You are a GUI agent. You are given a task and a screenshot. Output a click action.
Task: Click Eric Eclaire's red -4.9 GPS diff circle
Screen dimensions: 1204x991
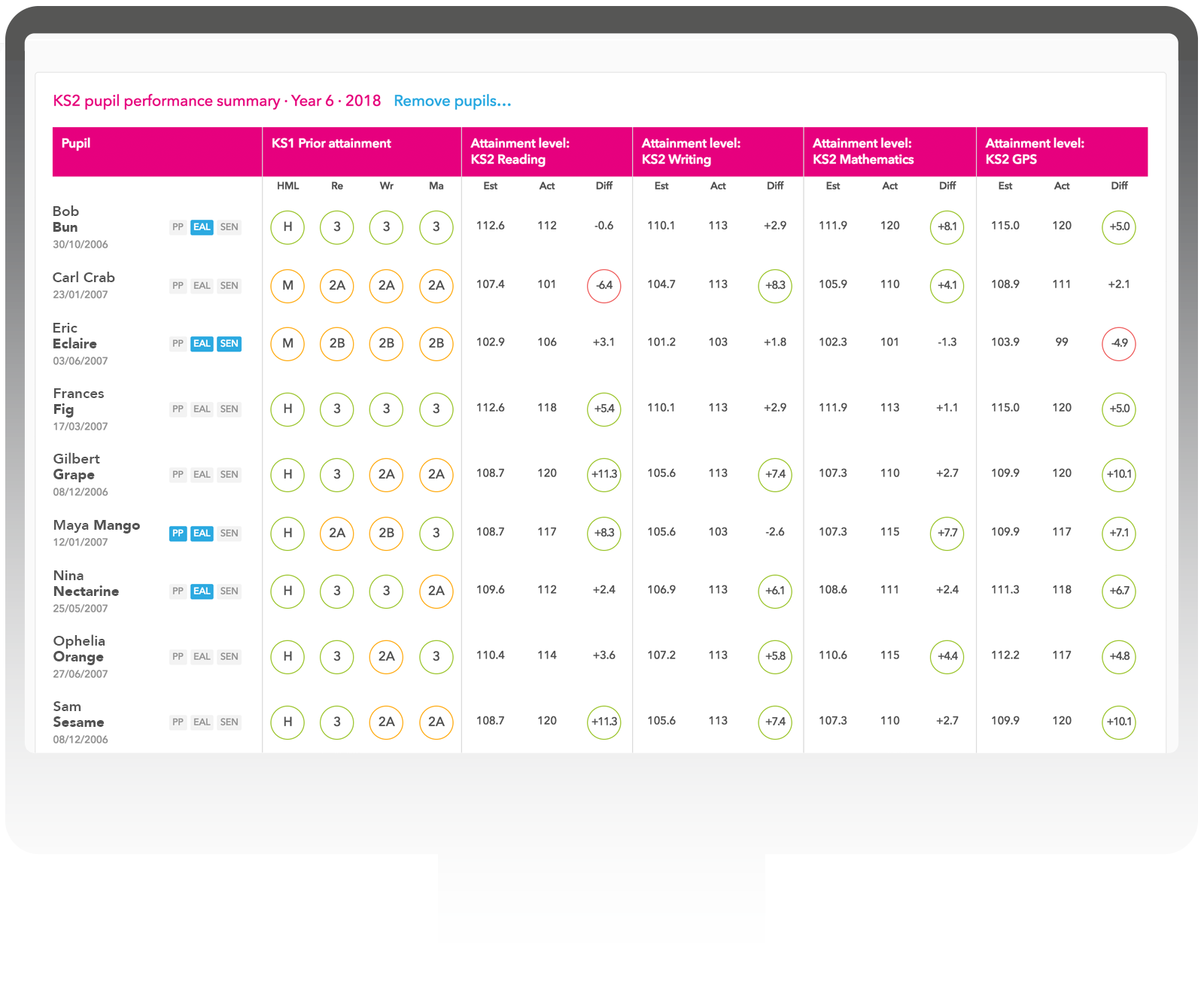1119,344
